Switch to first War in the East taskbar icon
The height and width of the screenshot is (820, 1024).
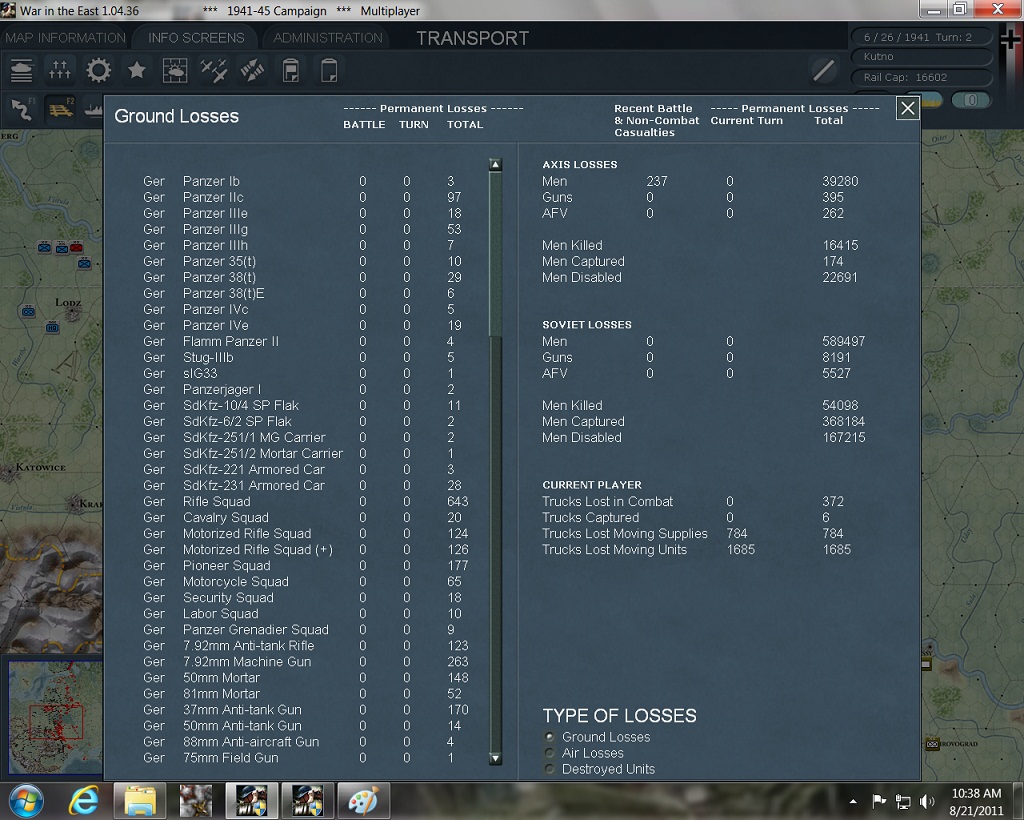[x=251, y=800]
